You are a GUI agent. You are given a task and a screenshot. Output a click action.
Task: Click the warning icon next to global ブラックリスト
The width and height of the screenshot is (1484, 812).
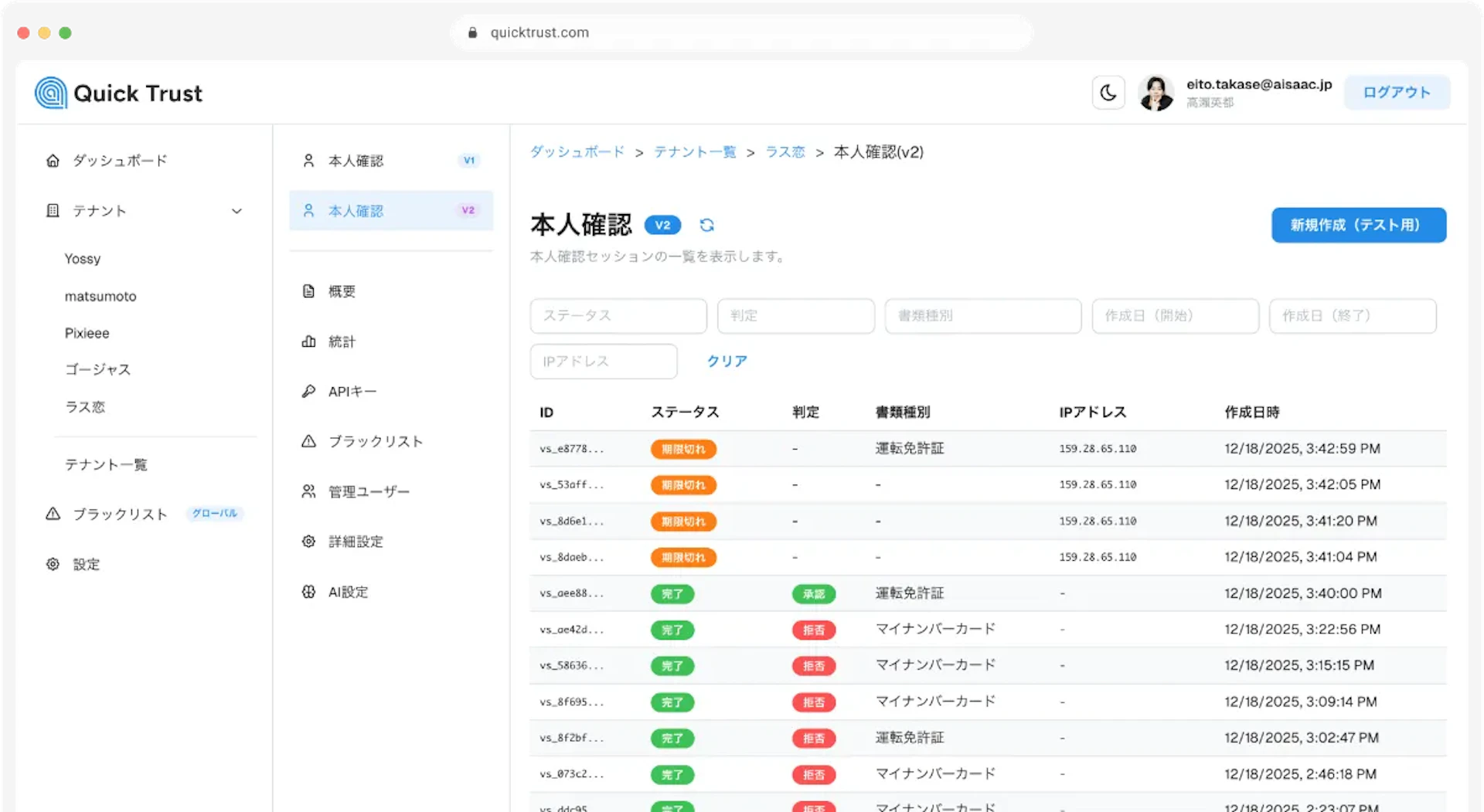coord(53,514)
